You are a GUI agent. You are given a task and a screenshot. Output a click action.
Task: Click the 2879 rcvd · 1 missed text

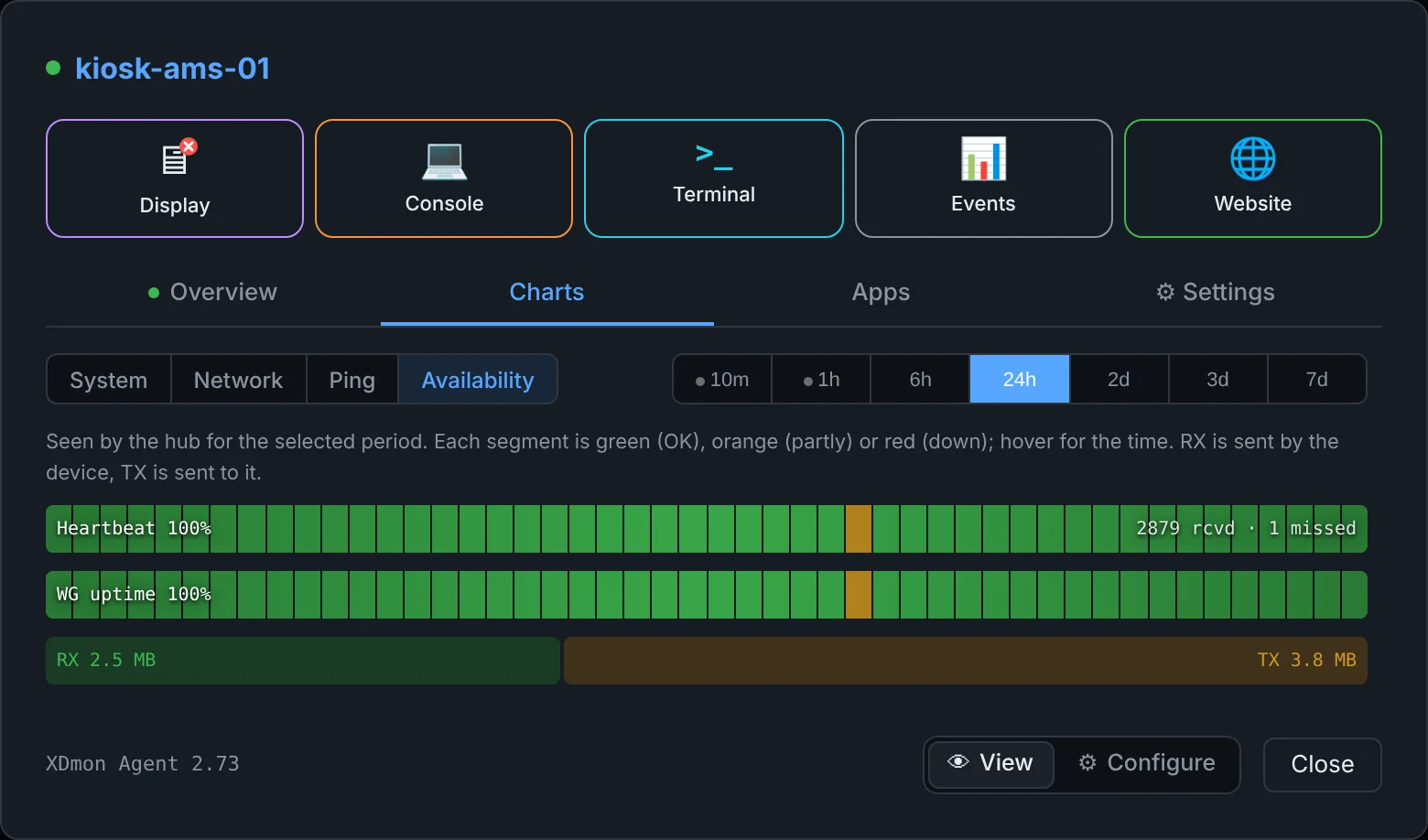1246,528
